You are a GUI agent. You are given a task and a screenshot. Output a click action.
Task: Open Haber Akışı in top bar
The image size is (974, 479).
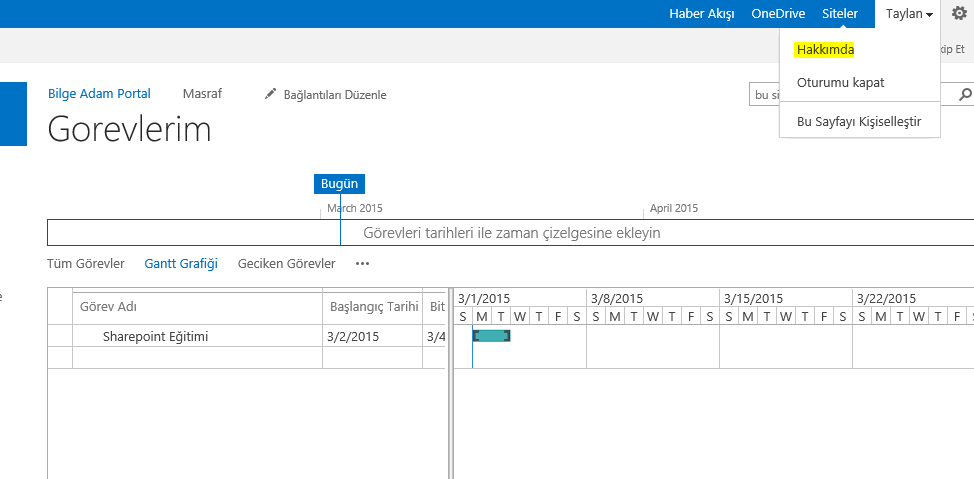pos(702,14)
